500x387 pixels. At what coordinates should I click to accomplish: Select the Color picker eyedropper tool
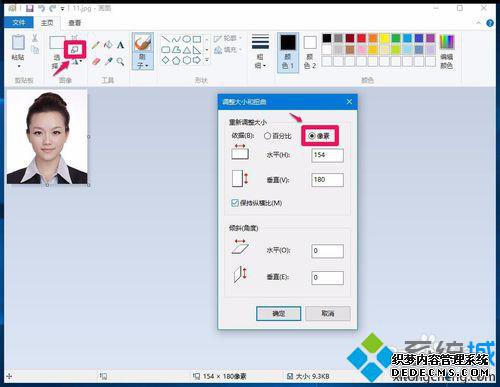[x=108, y=61]
